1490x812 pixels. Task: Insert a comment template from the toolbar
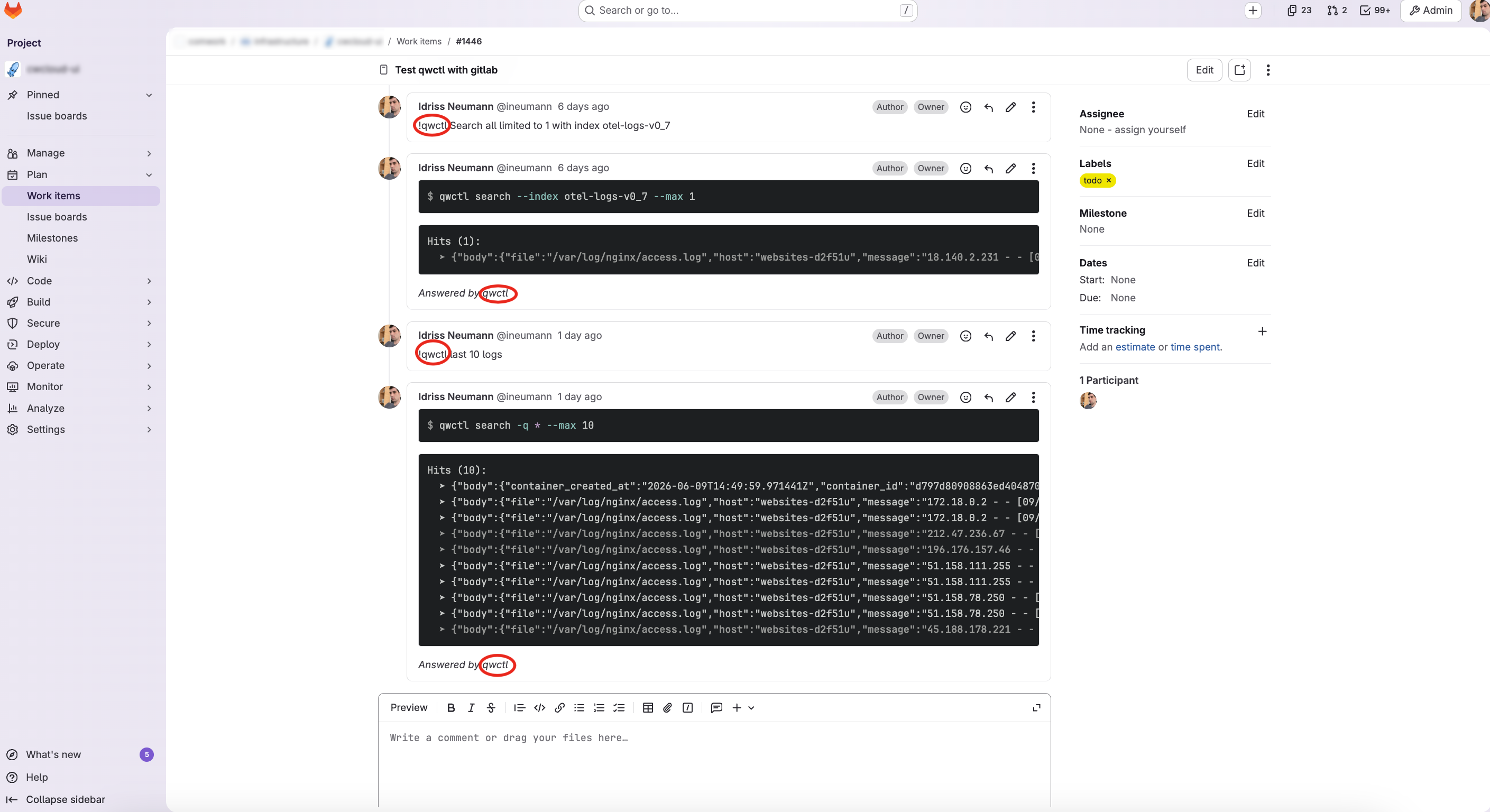pyautogui.click(x=716, y=708)
